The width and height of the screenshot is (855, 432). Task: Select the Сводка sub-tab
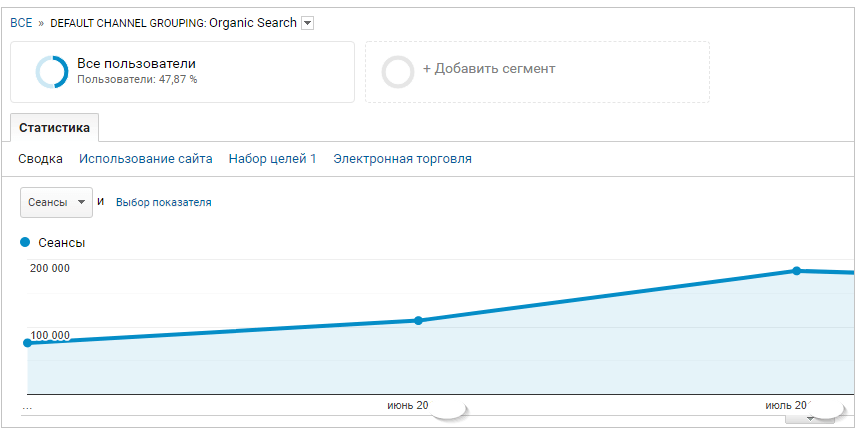(40, 159)
